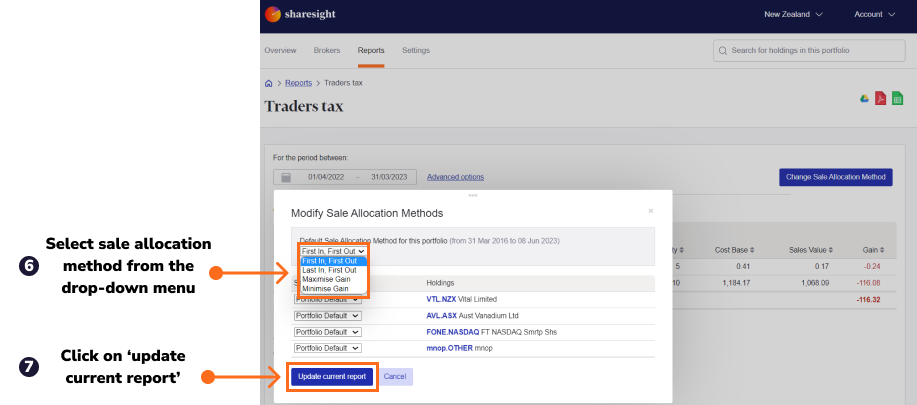Open Portfolio Default dropdown for AVL.ASX
This screenshot has width=917, height=405.
328,316
